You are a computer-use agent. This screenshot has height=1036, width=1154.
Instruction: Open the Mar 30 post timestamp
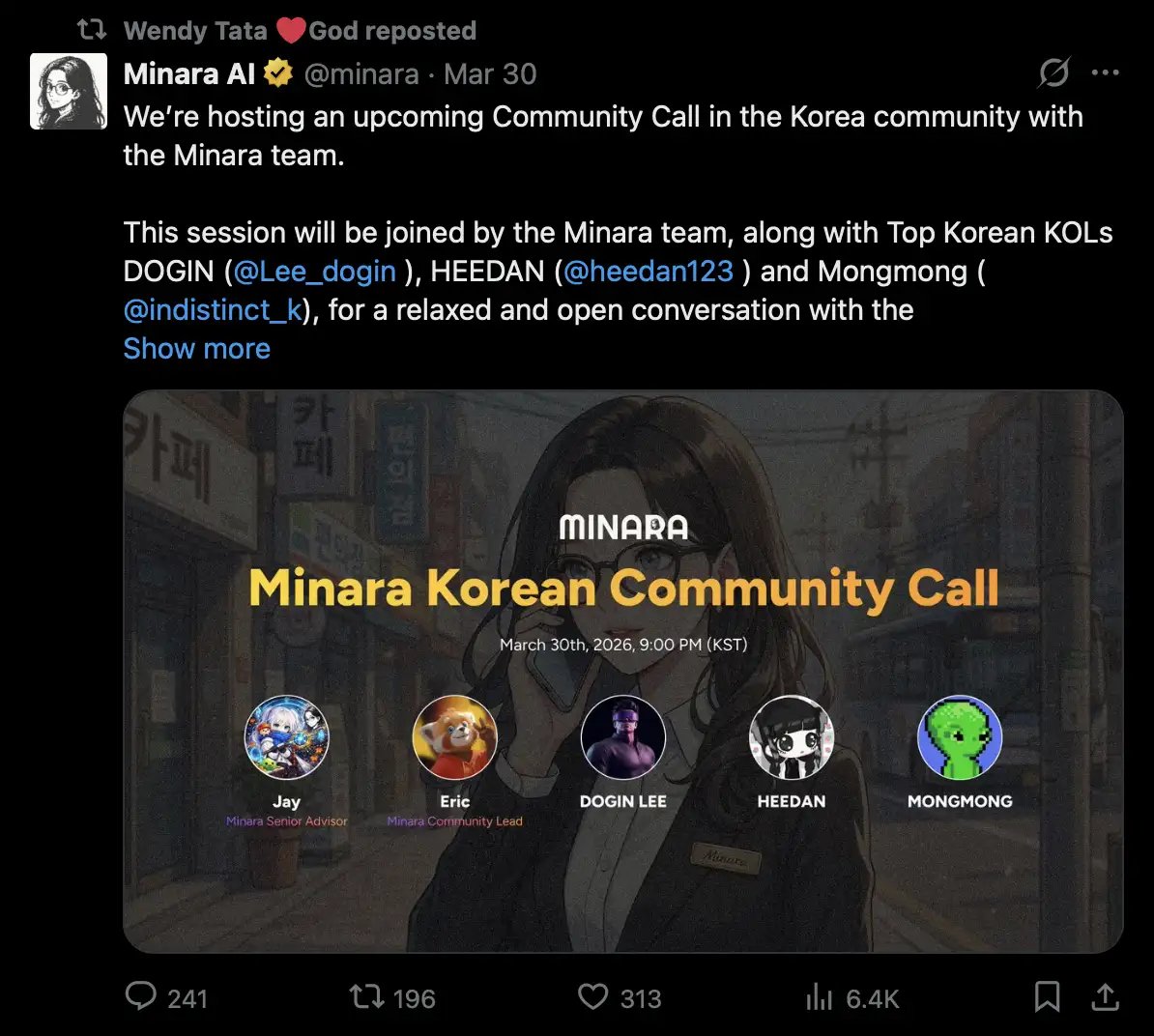[x=490, y=74]
